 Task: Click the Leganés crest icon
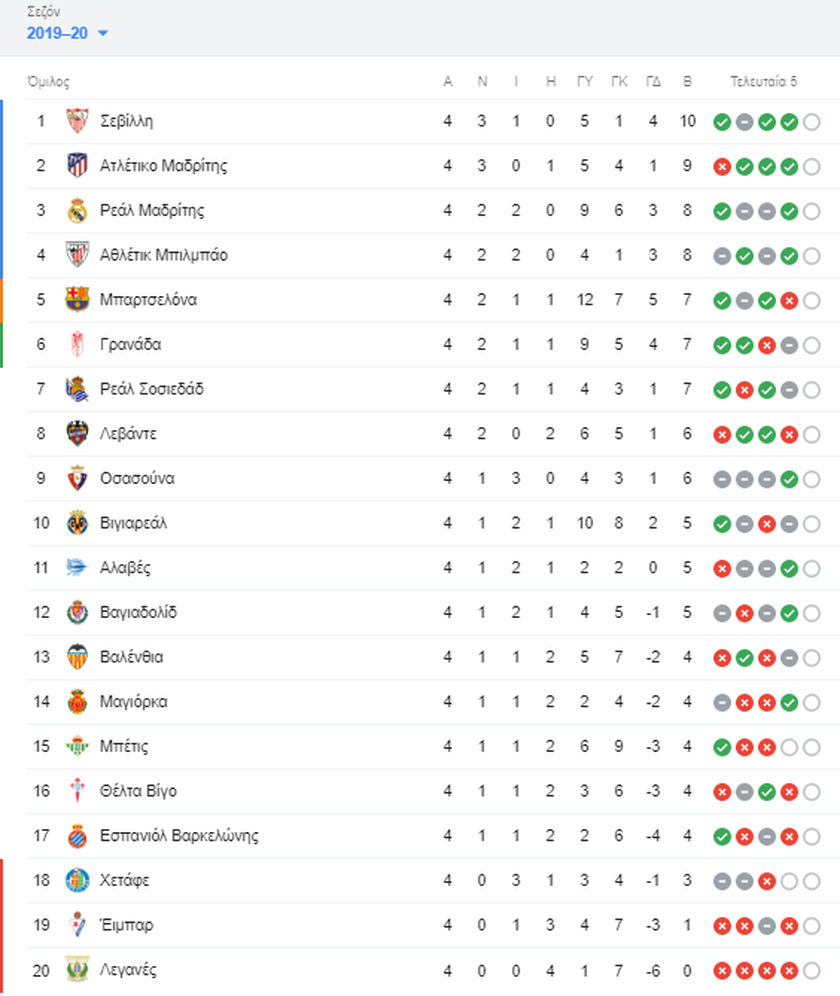[x=78, y=970]
